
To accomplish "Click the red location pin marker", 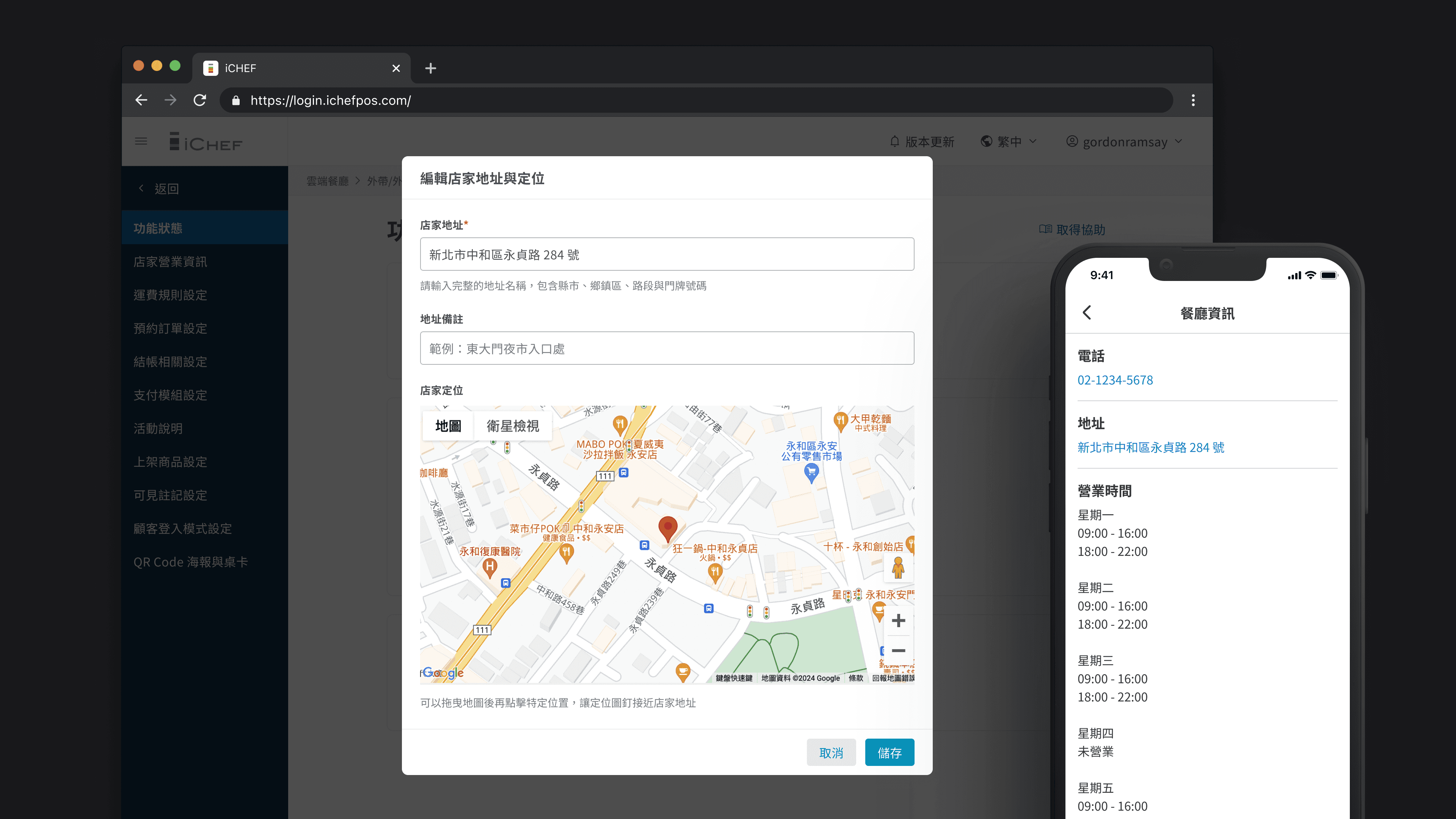I will pos(667,528).
